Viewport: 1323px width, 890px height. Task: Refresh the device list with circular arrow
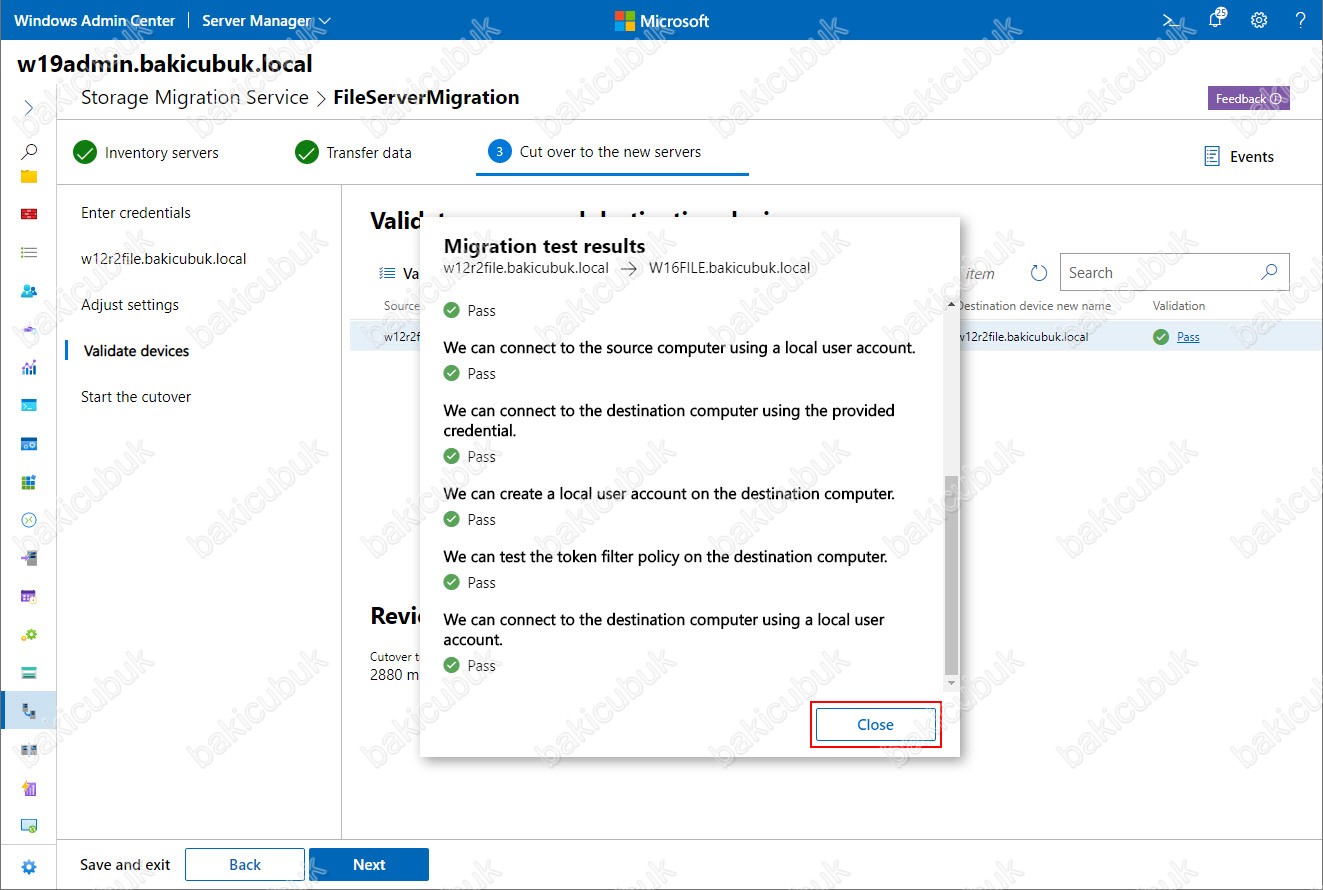point(1038,273)
